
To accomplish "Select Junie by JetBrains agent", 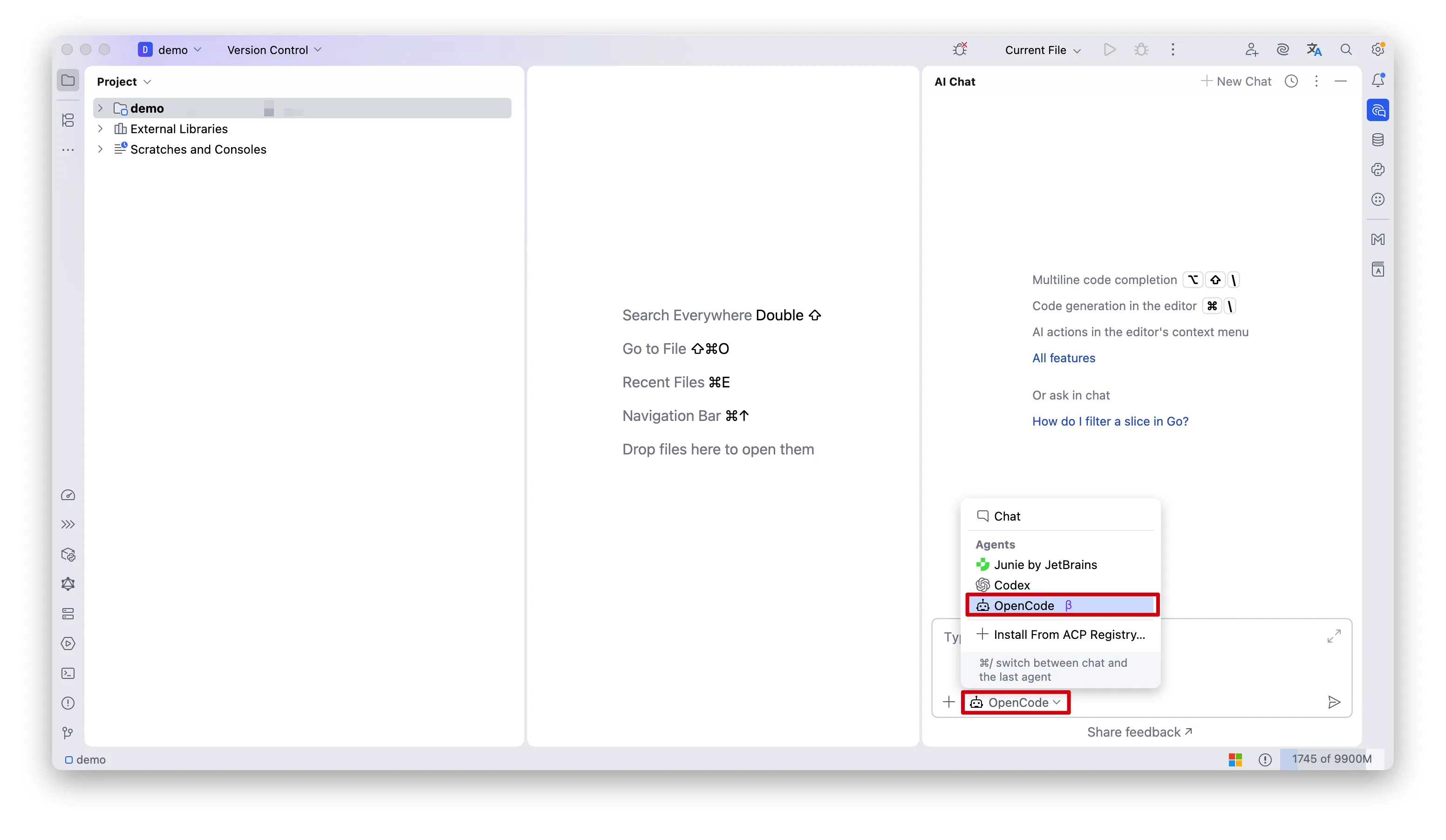I will [1060, 565].
